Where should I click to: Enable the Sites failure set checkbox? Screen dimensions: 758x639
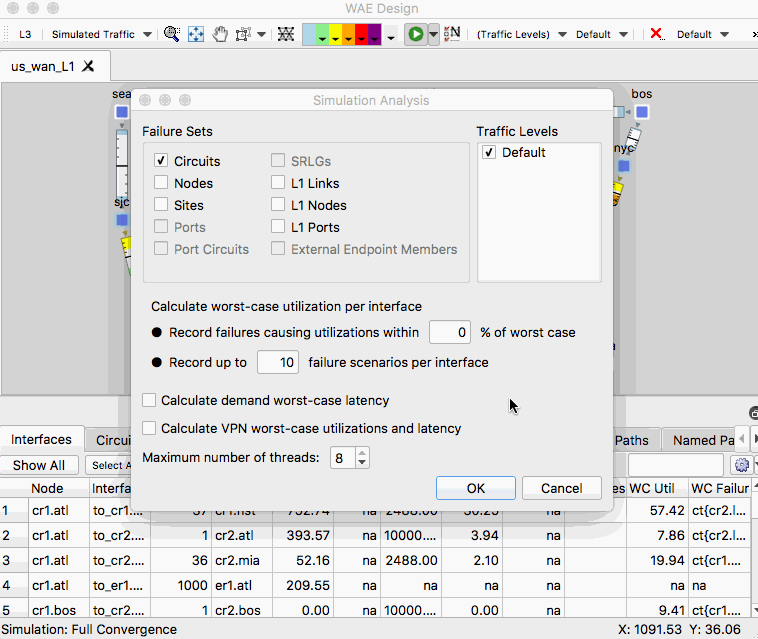[x=161, y=204]
